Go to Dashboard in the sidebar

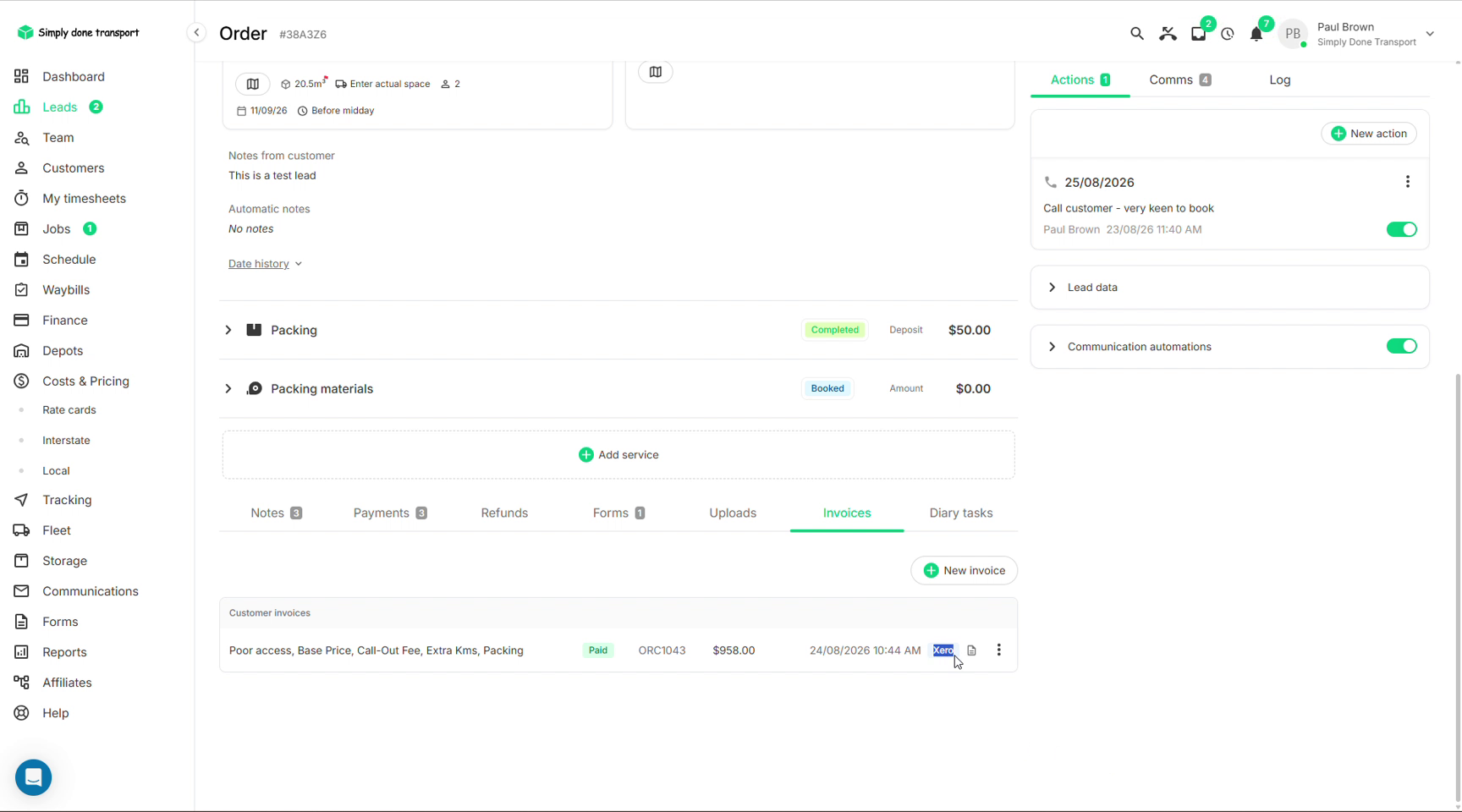point(74,76)
